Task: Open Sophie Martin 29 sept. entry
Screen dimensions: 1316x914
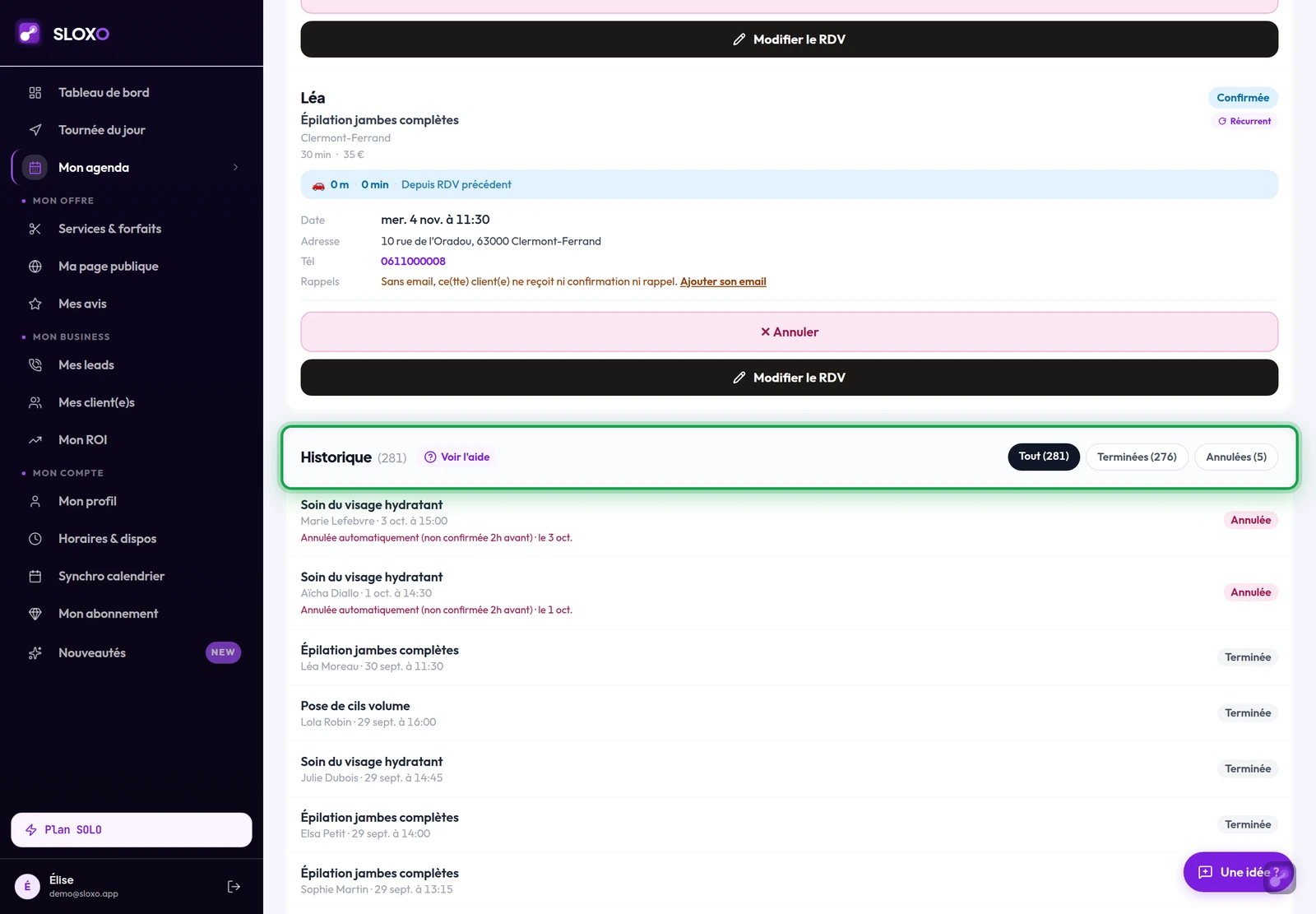Action: tap(789, 880)
